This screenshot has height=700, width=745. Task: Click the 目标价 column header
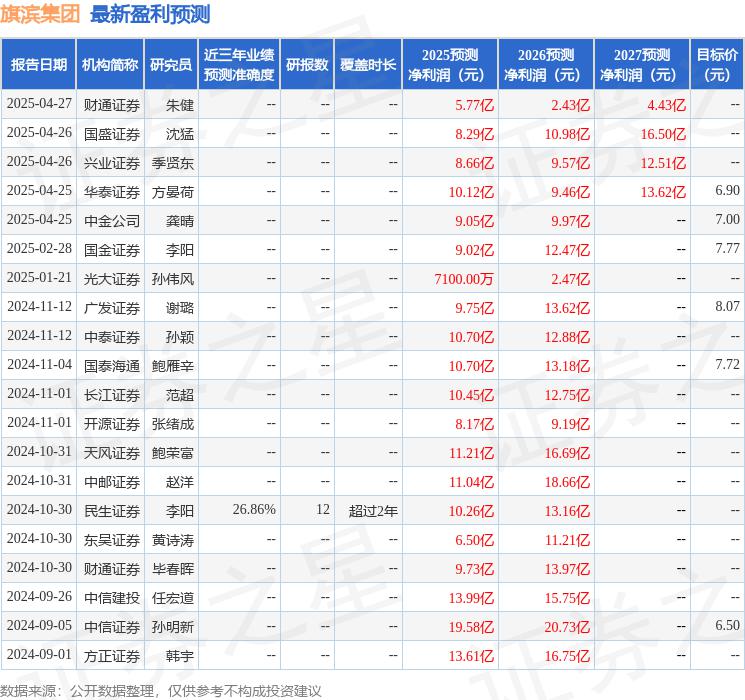tap(717, 64)
